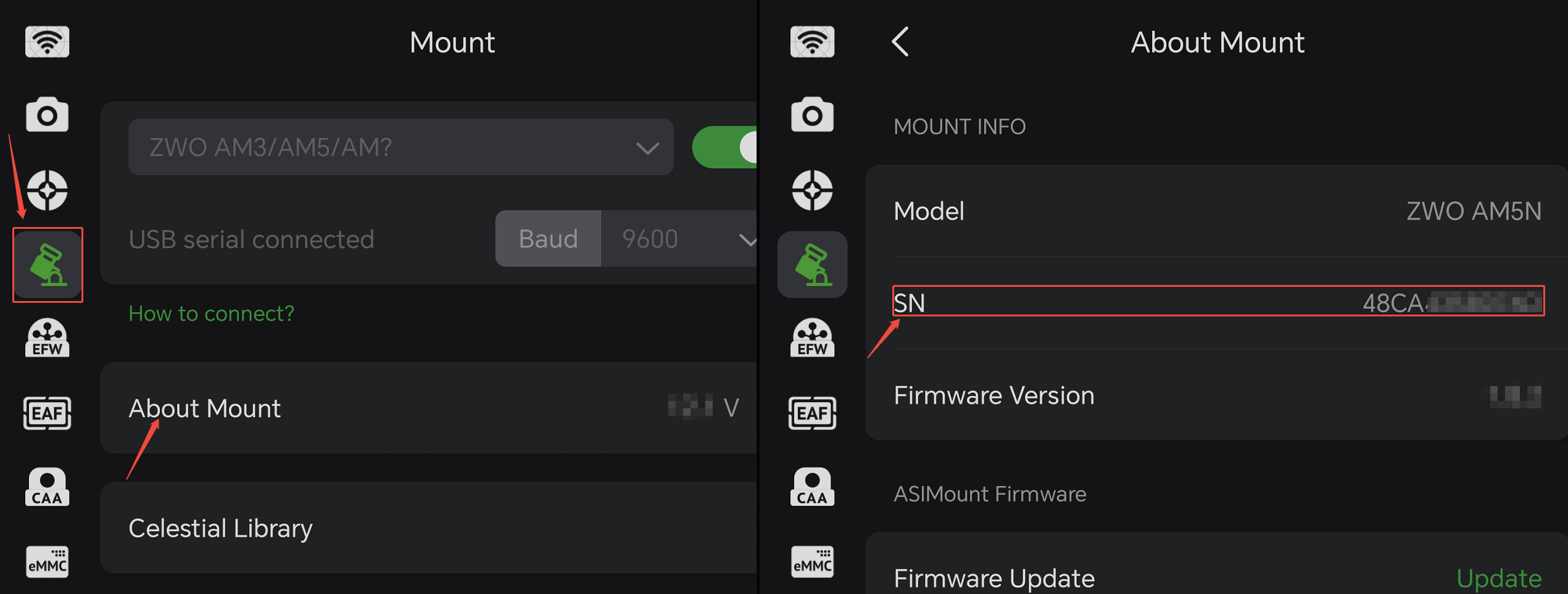
Task: Open the Celestial Library entry
Action: (429, 528)
